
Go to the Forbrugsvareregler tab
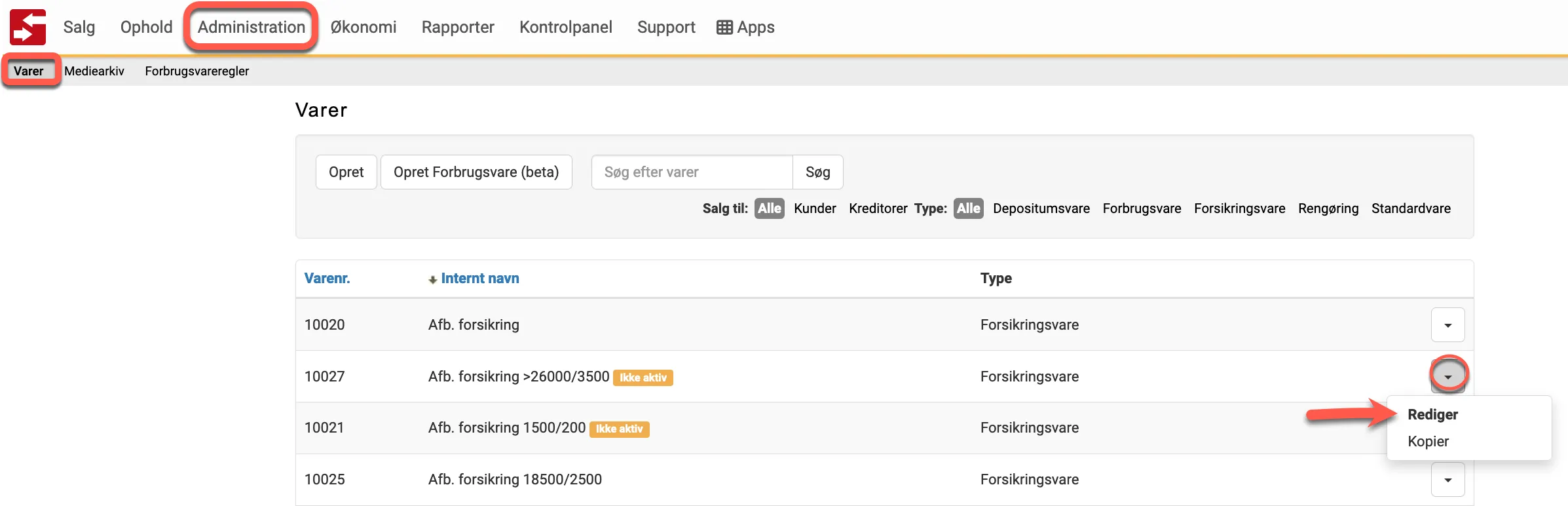[196, 71]
